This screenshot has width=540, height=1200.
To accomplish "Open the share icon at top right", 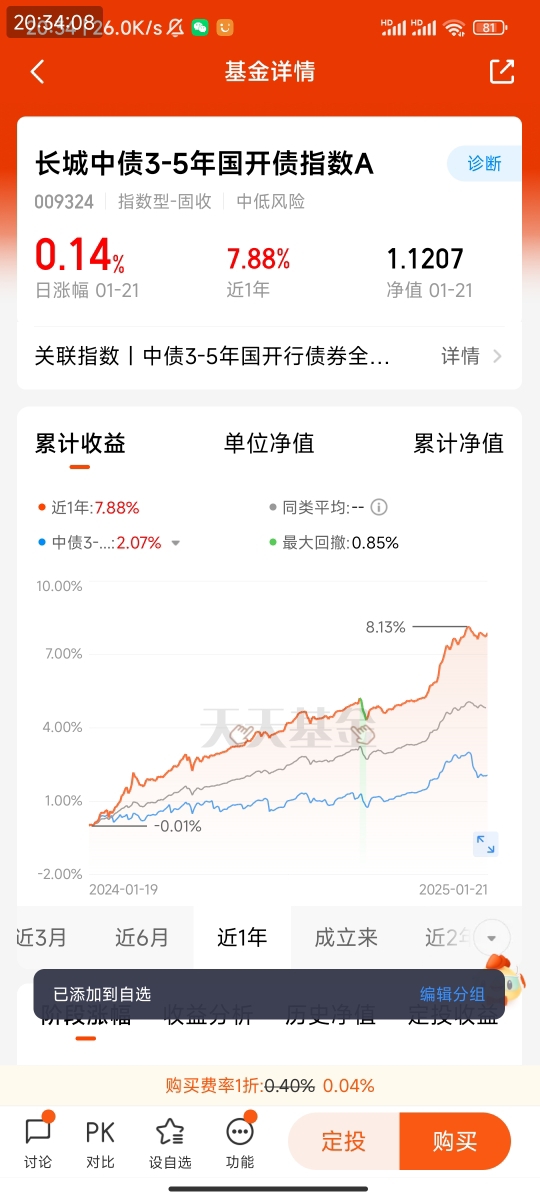I will point(501,71).
